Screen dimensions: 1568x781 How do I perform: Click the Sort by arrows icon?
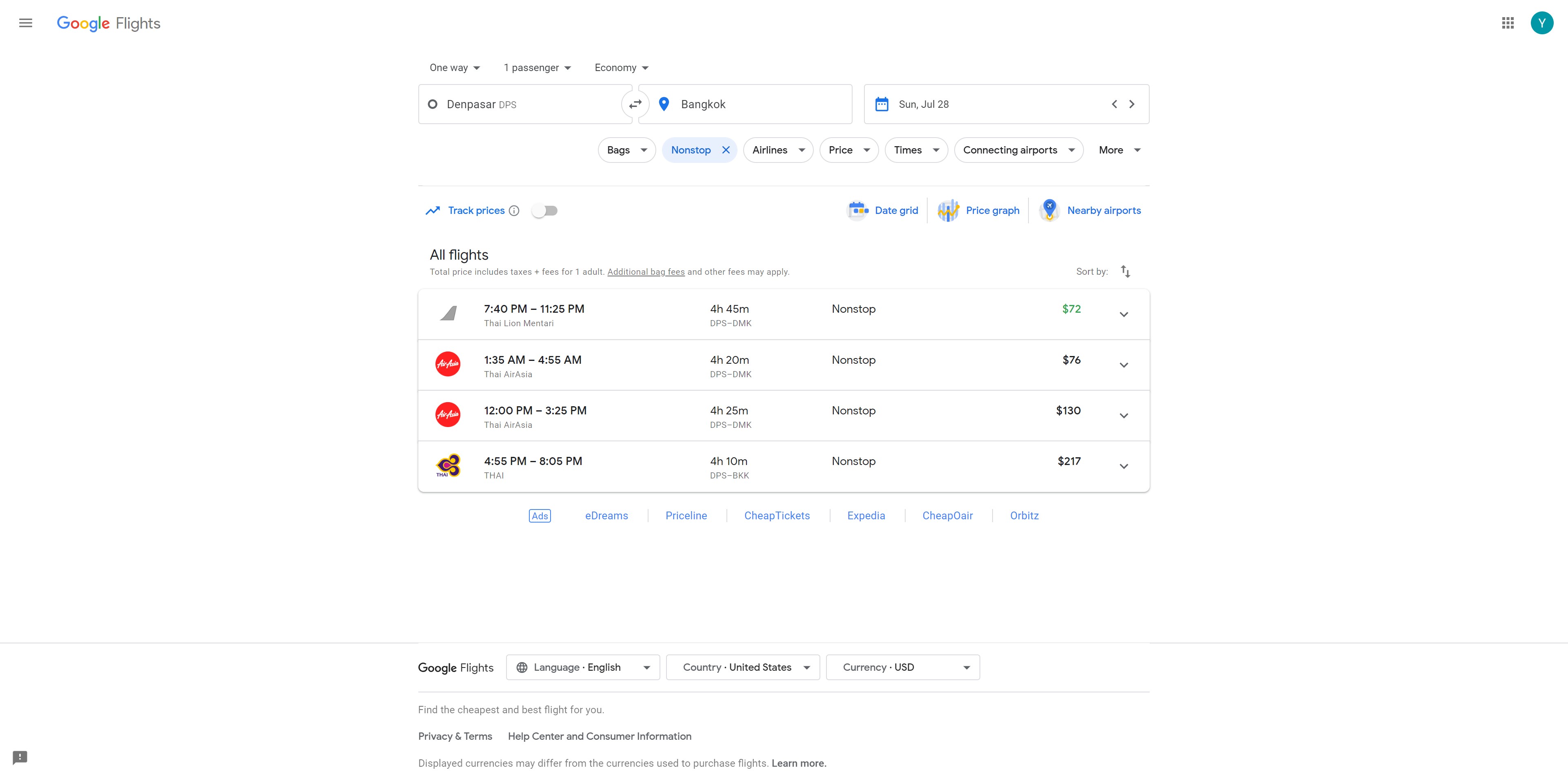coord(1126,271)
